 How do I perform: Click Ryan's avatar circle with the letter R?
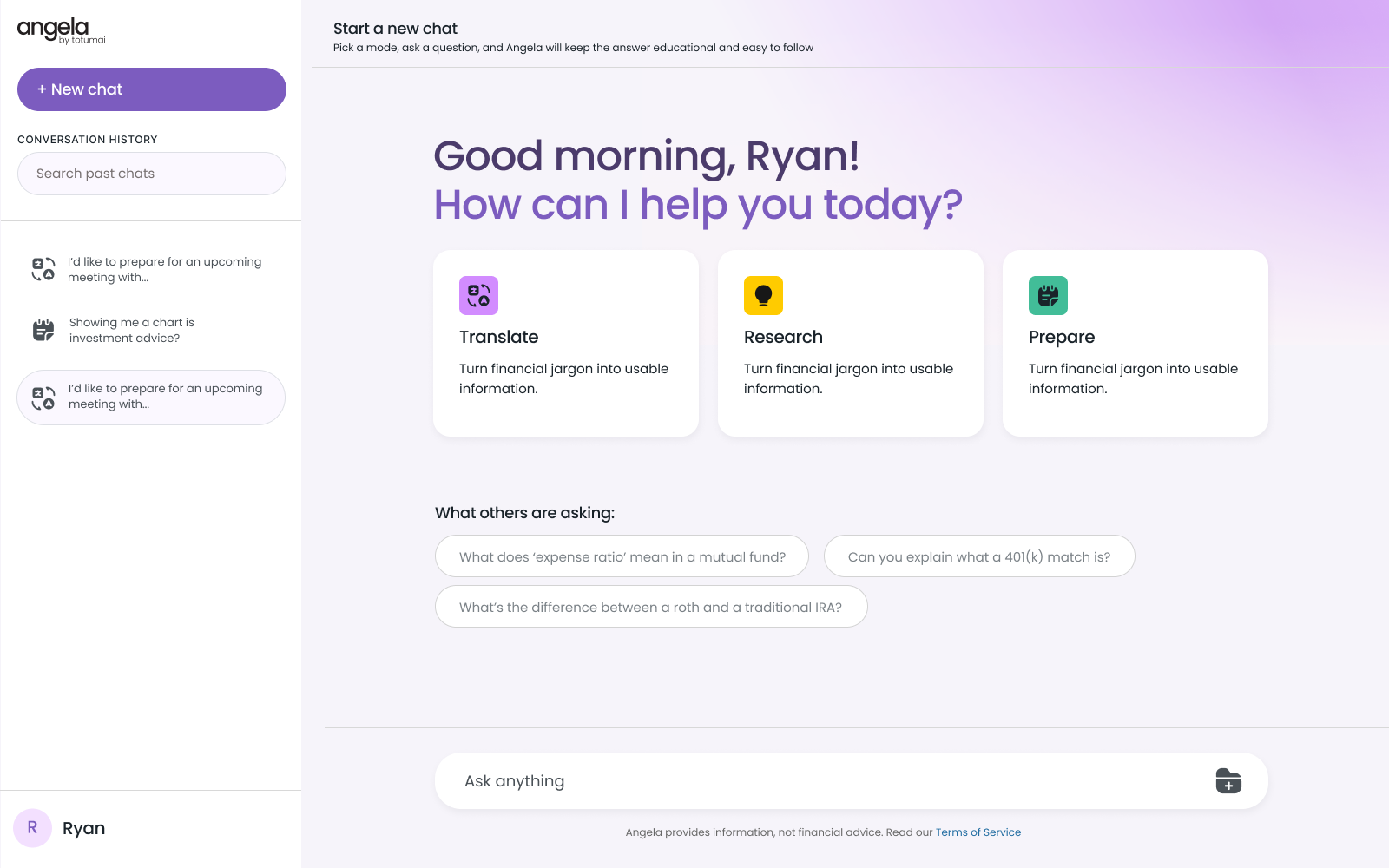pos(32,828)
